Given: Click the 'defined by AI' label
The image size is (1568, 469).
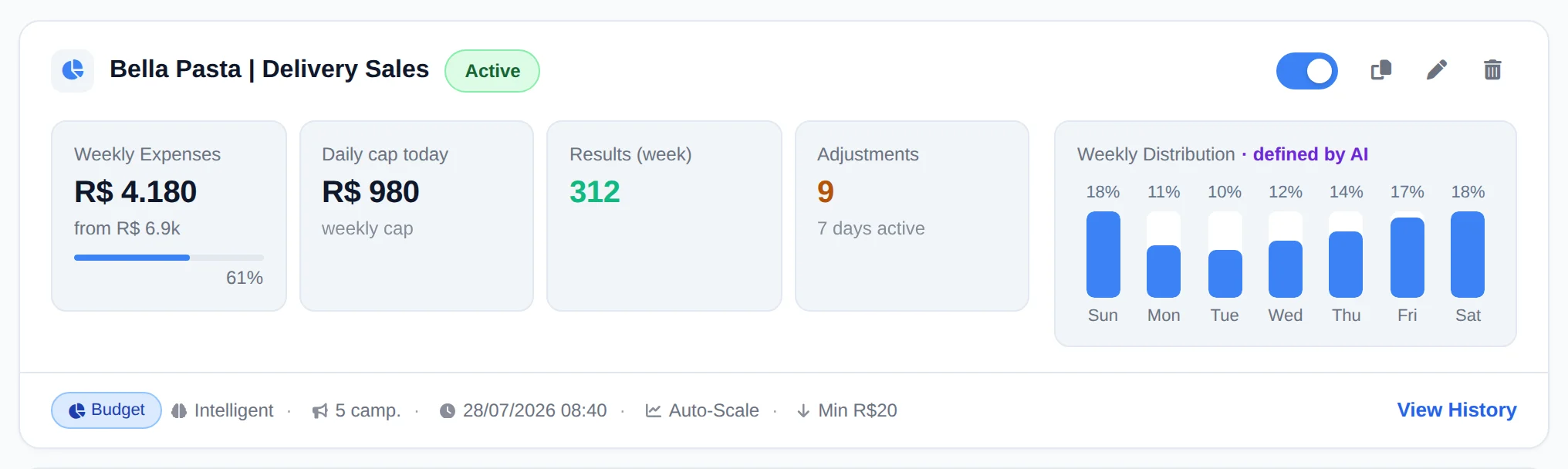Looking at the screenshot, I should (1310, 154).
